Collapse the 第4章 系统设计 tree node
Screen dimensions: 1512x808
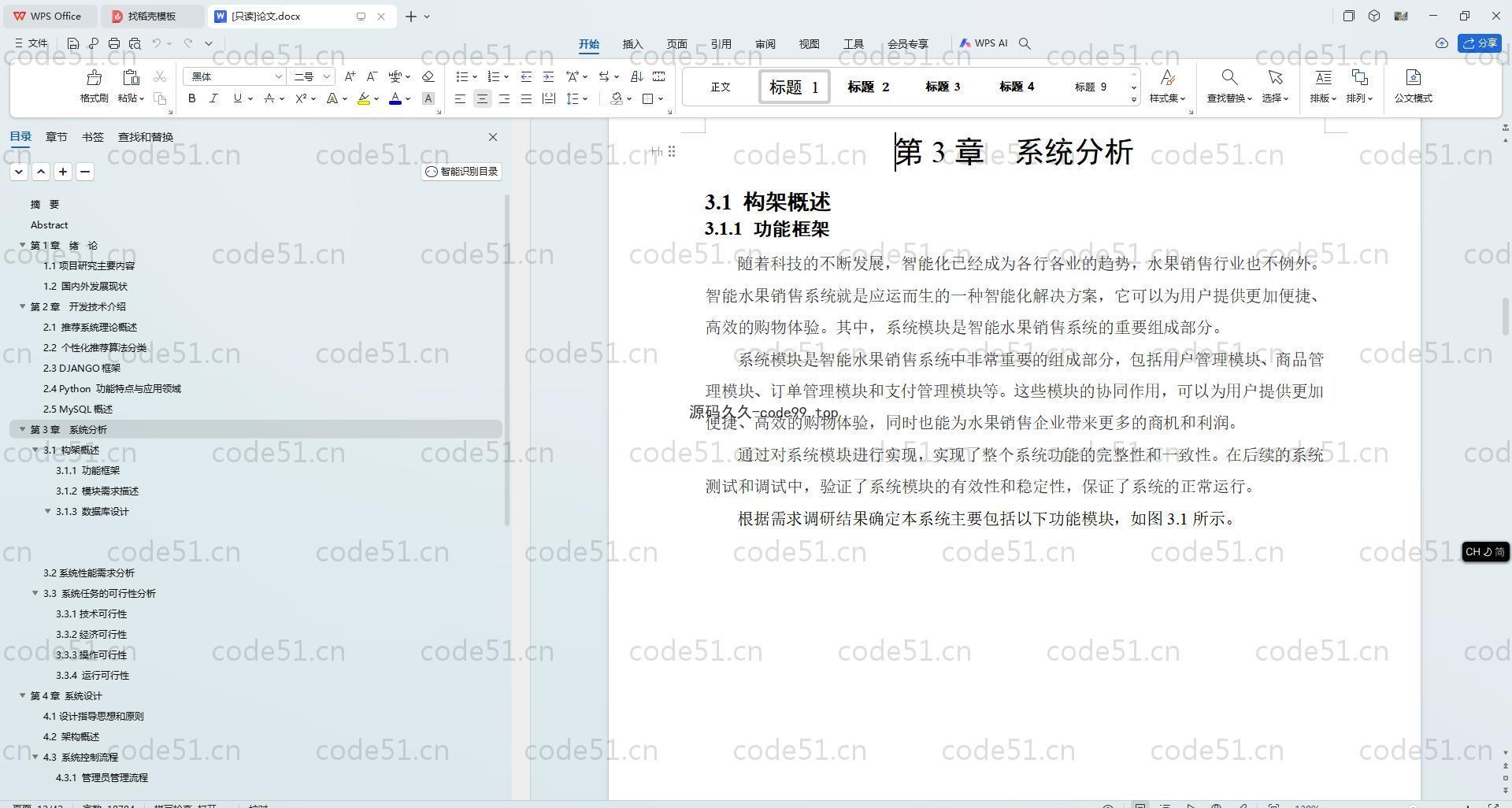coord(23,695)
